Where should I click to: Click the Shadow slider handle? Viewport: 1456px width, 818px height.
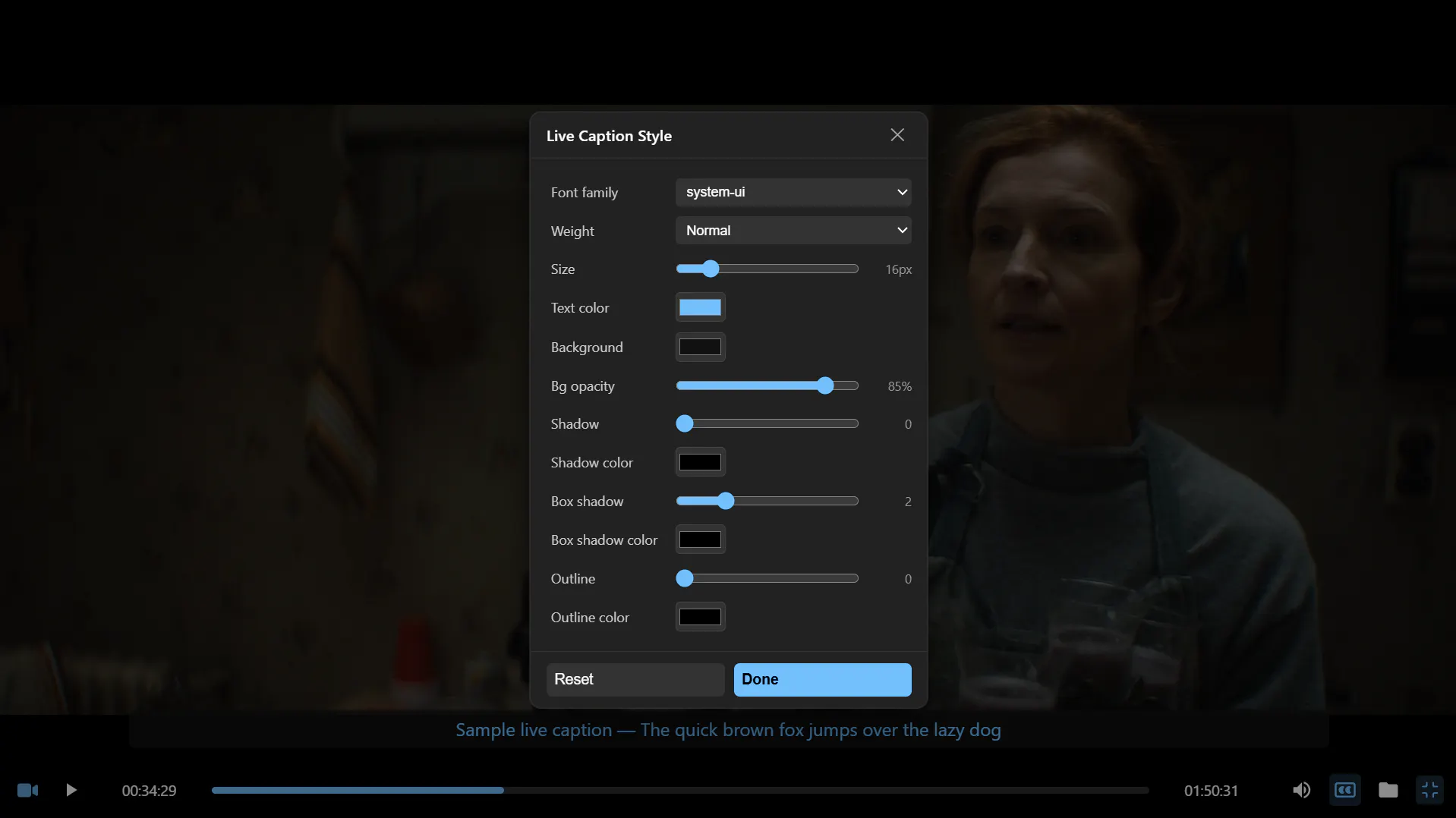[x=685, y=423]
